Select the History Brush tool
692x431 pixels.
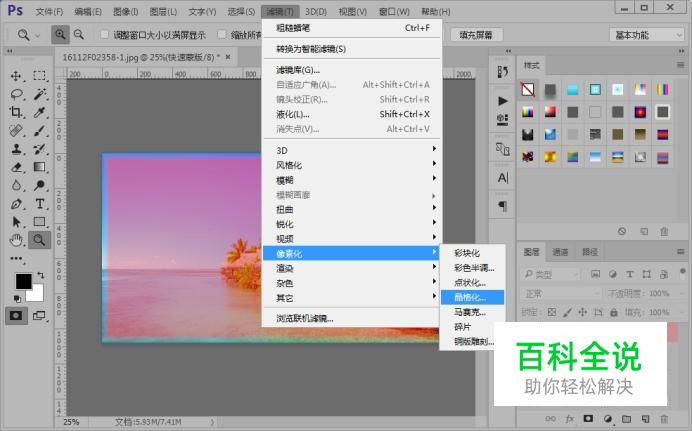[39, 149]
